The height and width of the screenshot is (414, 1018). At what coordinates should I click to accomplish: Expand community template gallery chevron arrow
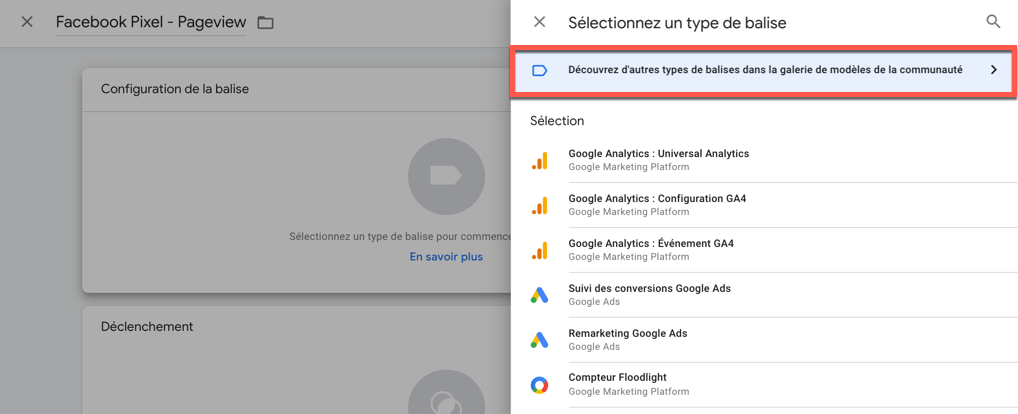click(x=993, y=70)
